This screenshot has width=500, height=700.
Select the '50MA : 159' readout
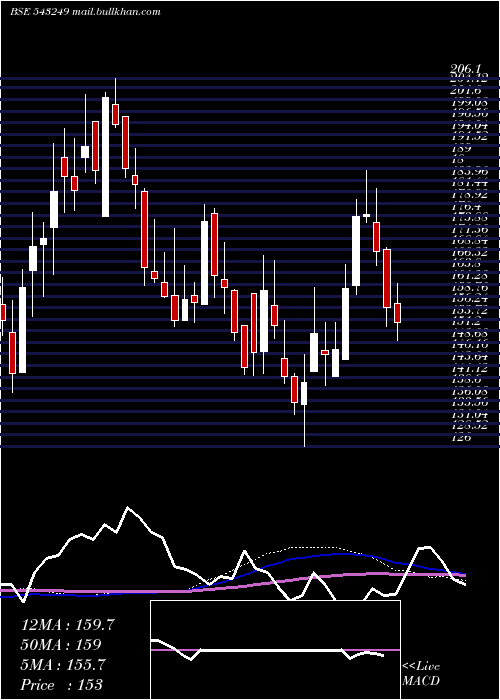[60, 644]
